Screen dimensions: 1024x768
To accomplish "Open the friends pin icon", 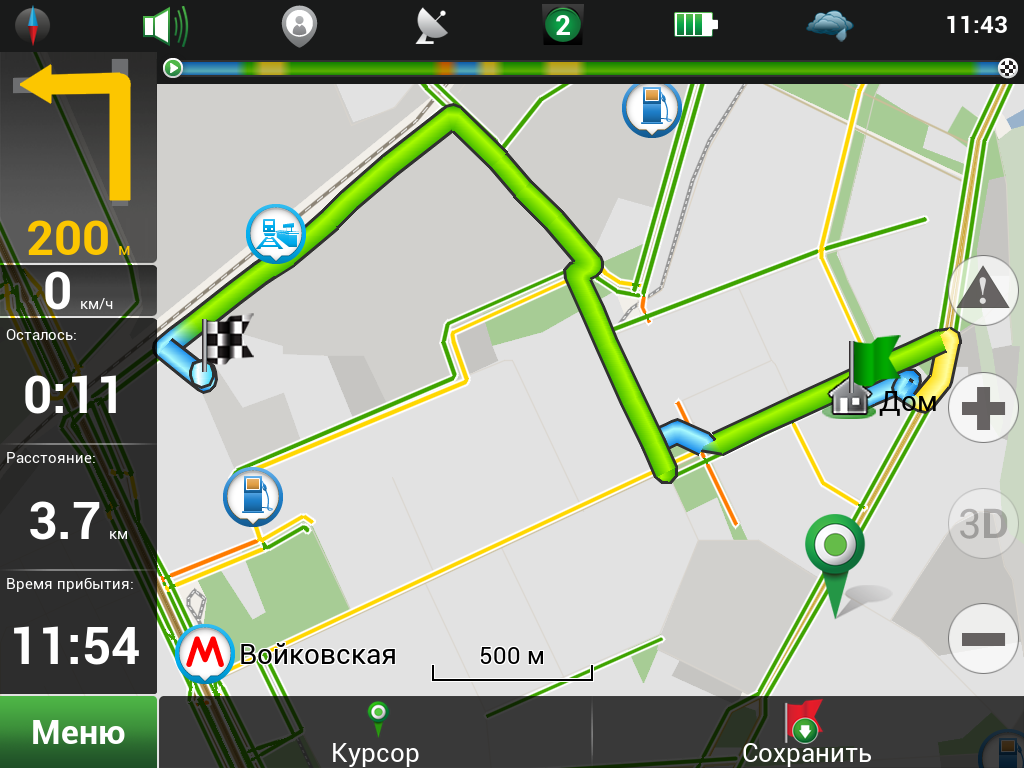I will pyautogui.click(x=299, y=26).
